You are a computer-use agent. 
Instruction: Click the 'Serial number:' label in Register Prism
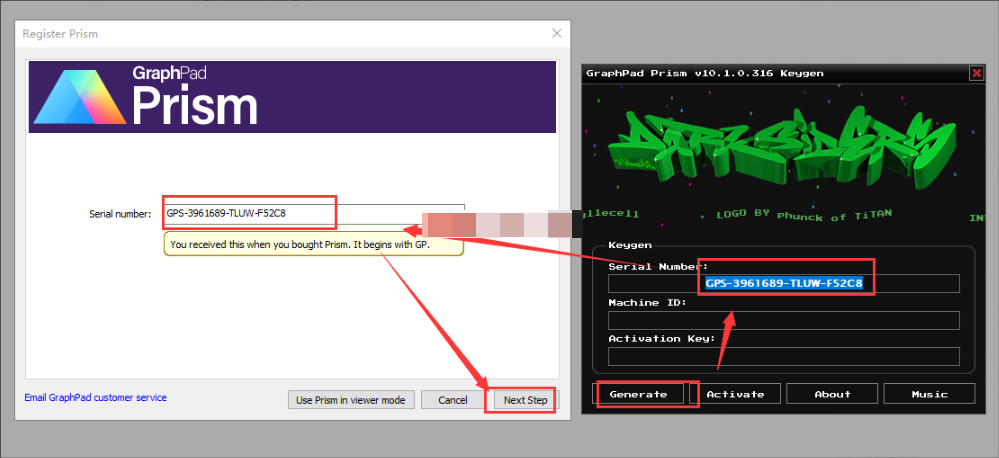(x=120, y=213)
